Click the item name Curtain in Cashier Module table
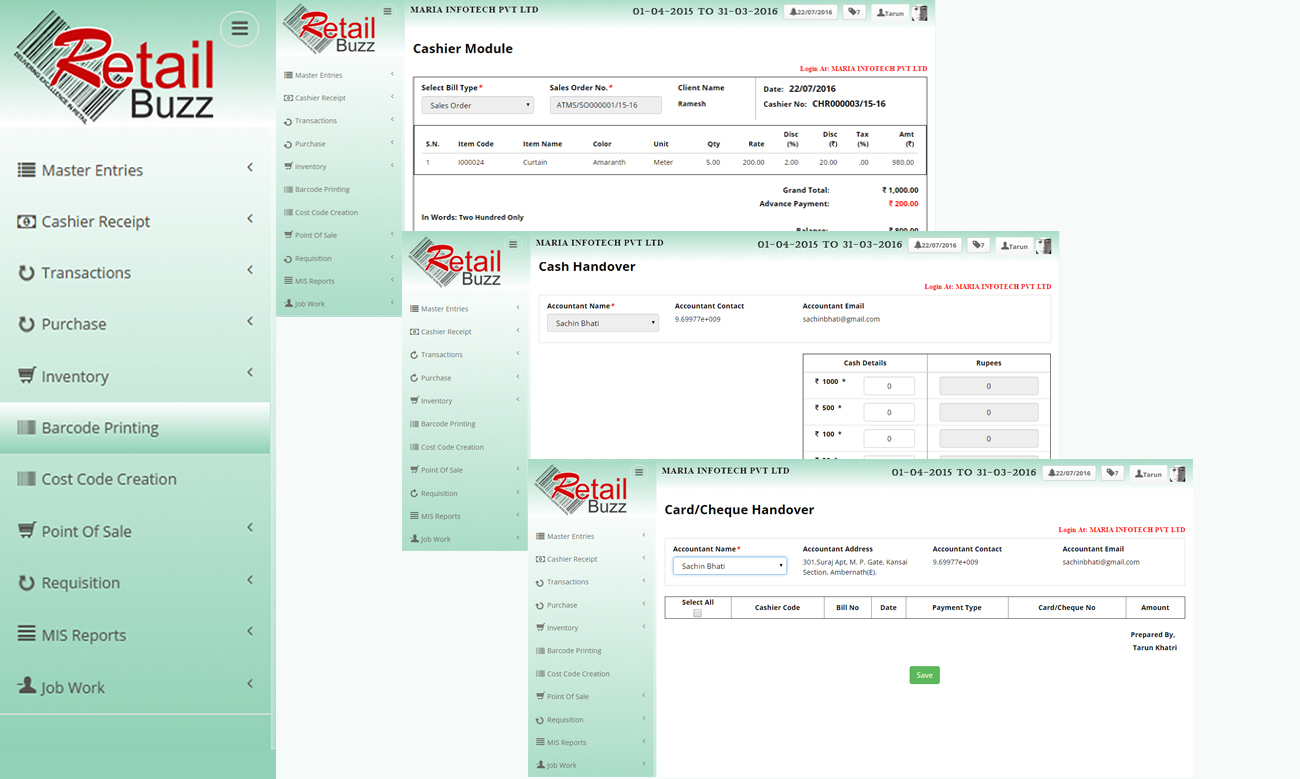 point(535,162)
